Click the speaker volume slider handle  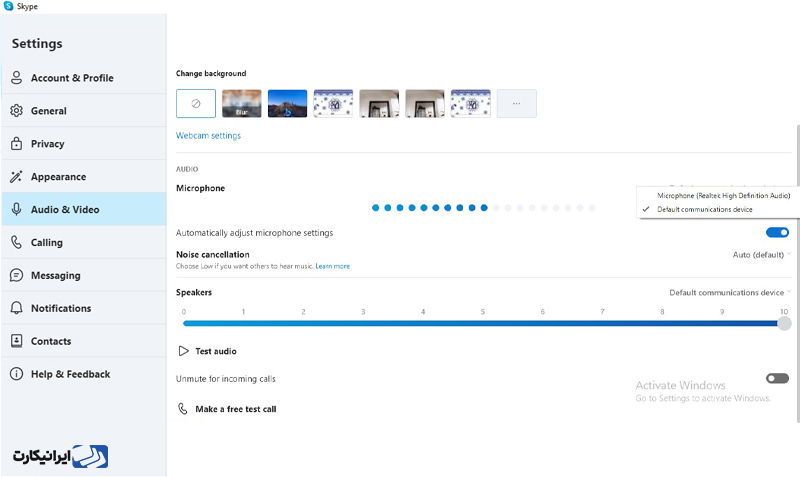(x=784, y=323)
